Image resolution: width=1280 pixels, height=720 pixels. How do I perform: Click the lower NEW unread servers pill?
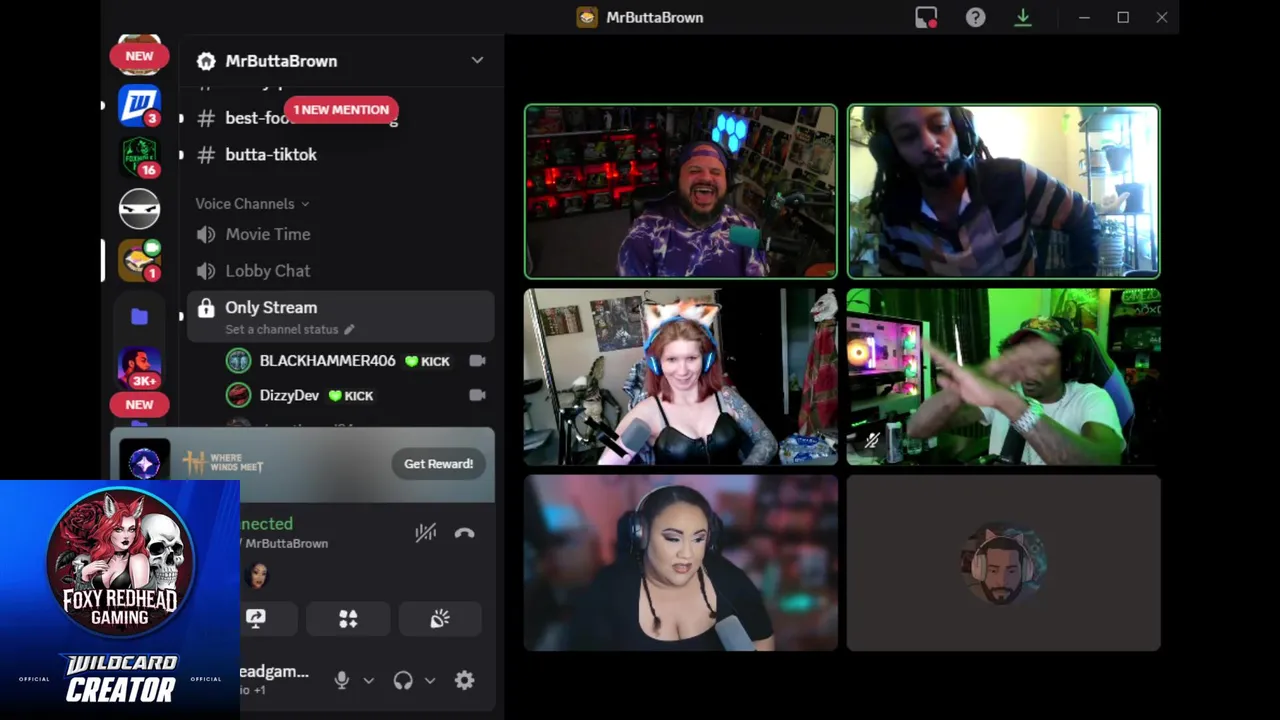coord(139,405)
